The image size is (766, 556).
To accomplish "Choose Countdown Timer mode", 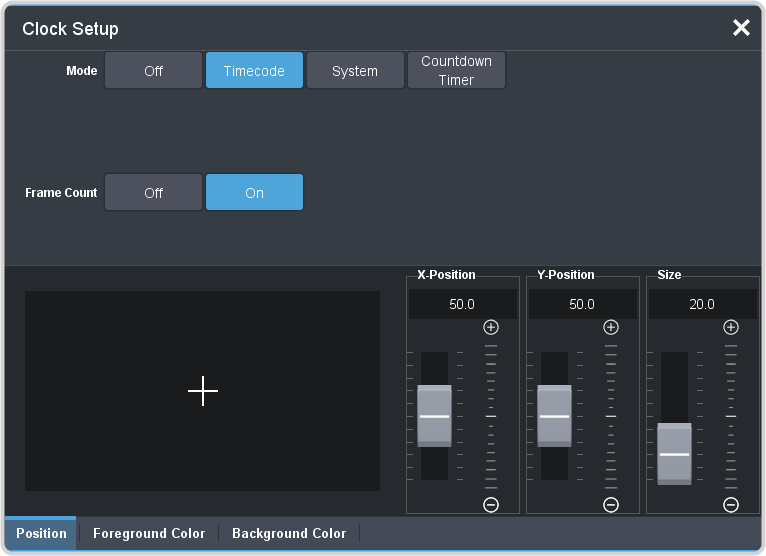I will coord(456,71).
